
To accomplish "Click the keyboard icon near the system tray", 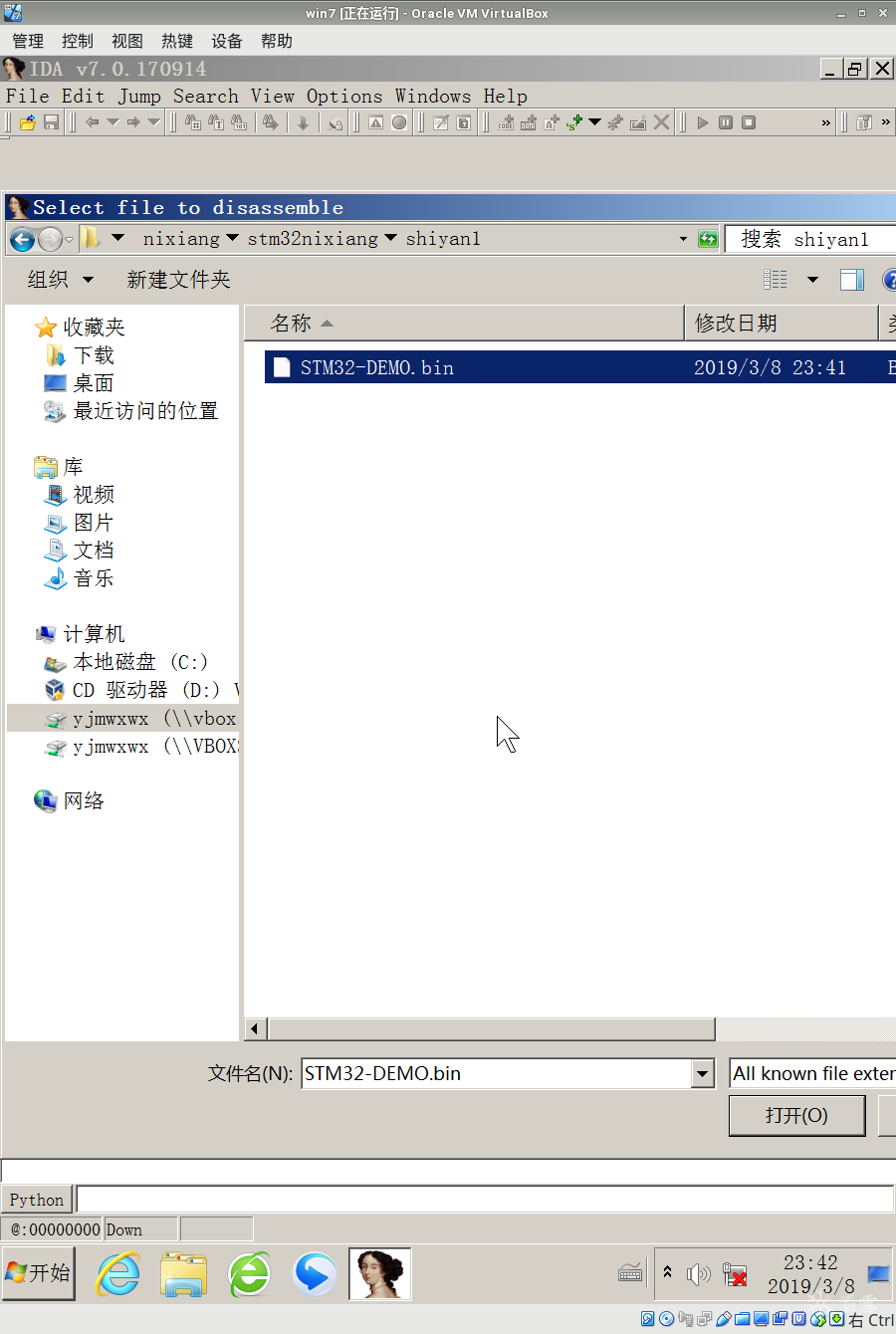I will (630, 1272).
